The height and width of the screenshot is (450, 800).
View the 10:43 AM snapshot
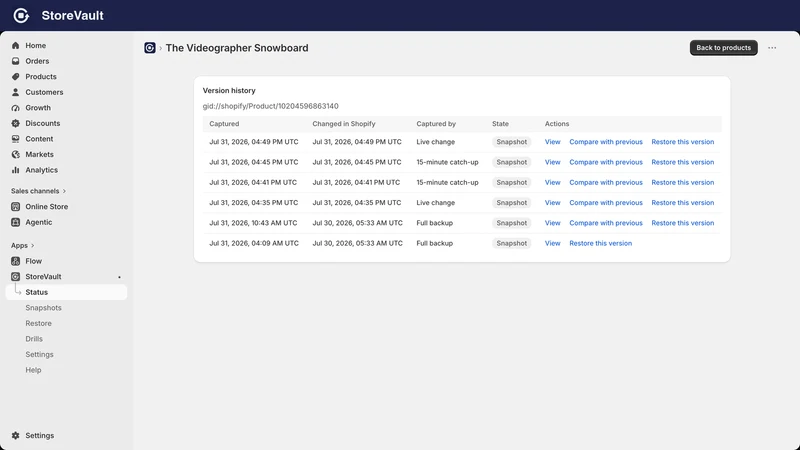[553, 223]
